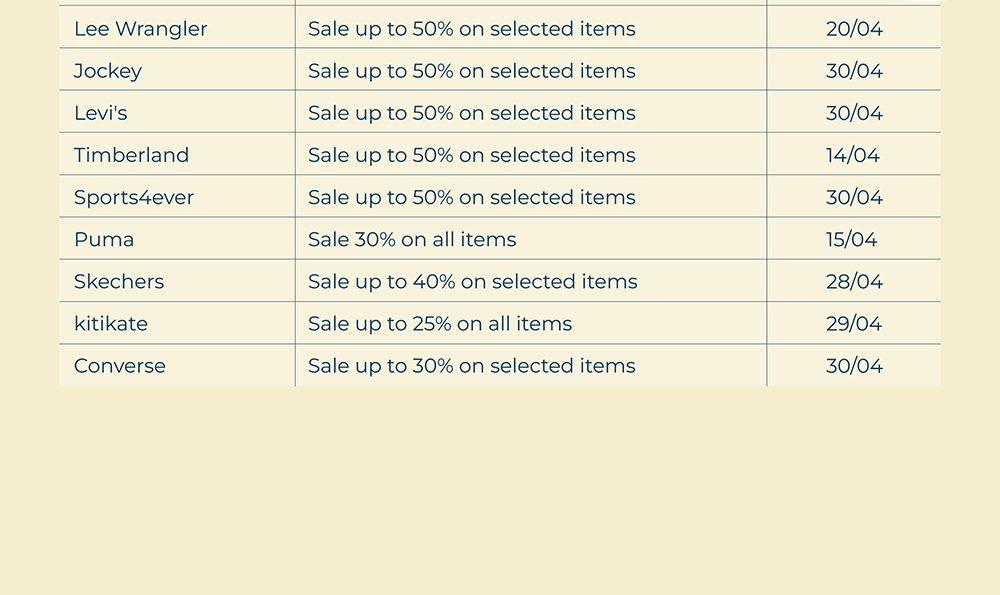Select the Timberland brand cell

131,155
